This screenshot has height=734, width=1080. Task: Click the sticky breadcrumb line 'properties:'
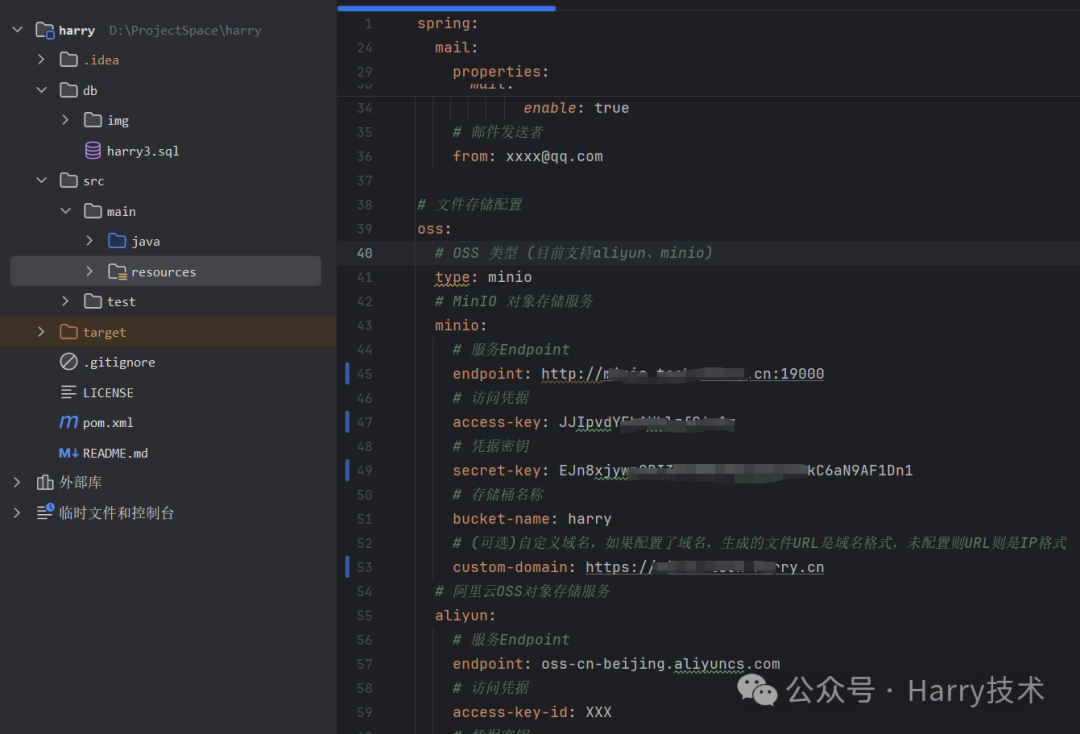point(500,72)
